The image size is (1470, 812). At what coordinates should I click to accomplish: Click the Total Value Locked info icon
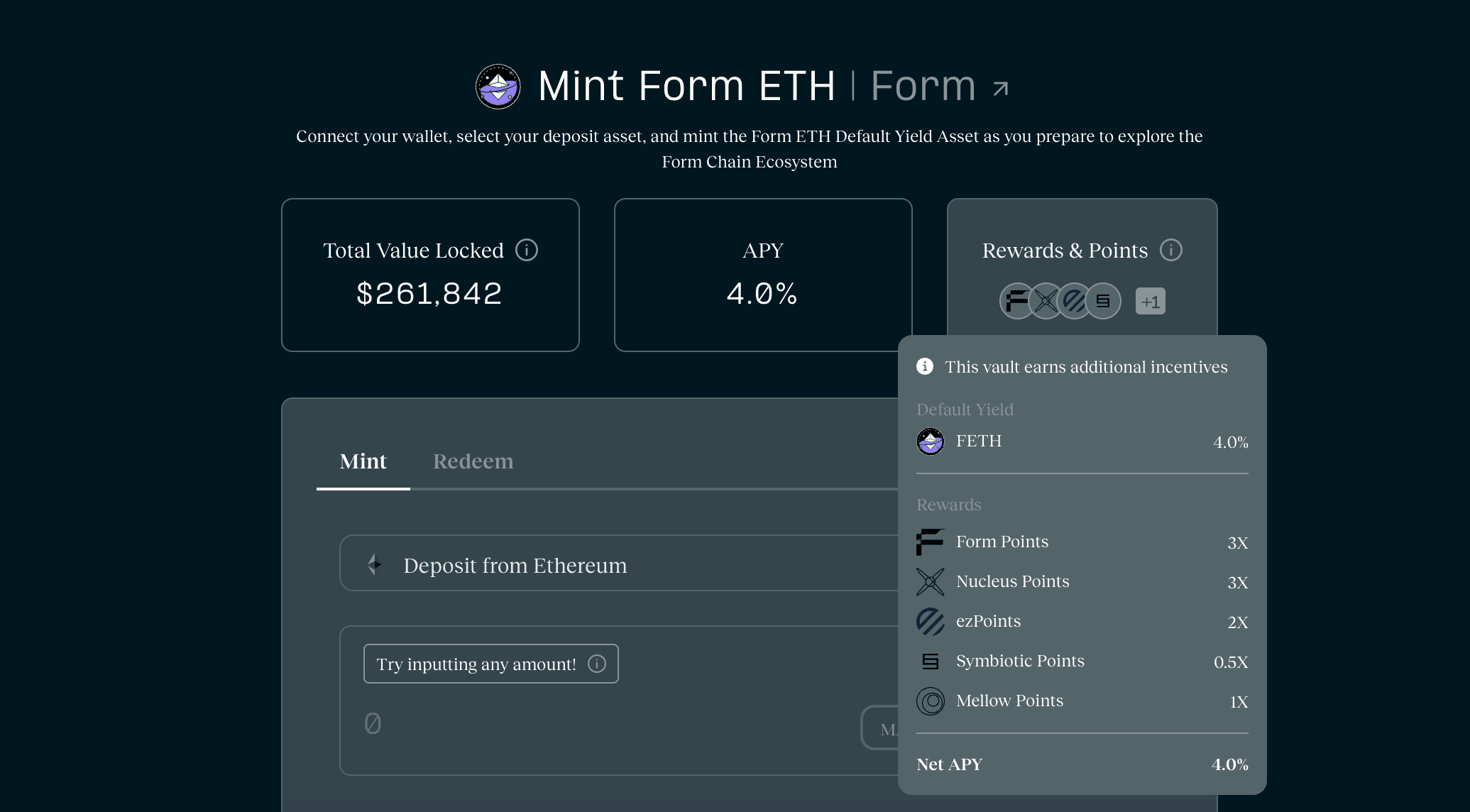tap(527, 250)
